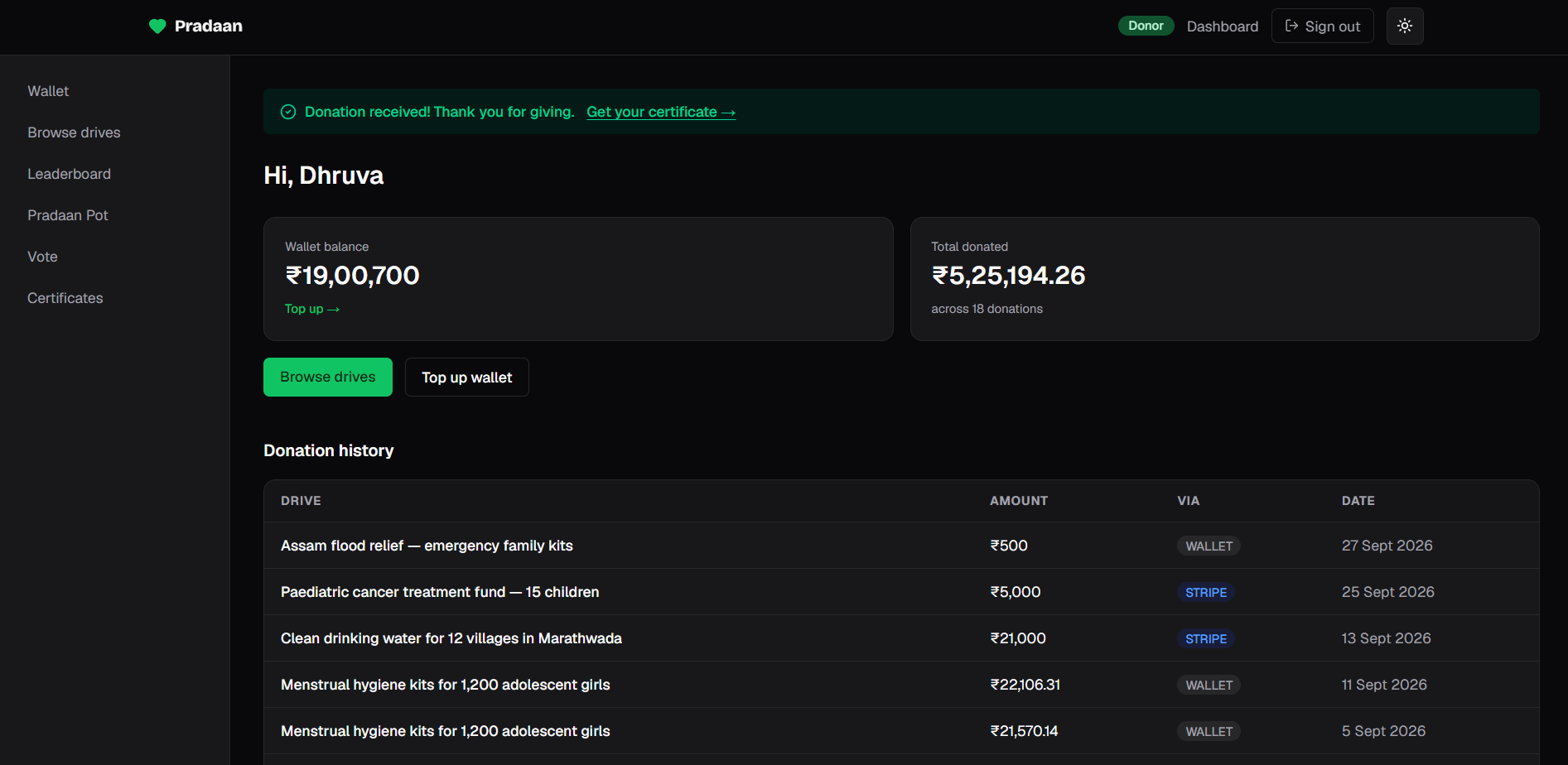The width and height of the screenshot is (1568, 765).
Task: Click the wallet balance ₹19,00,700 value
Action: [x=352, y=275]
